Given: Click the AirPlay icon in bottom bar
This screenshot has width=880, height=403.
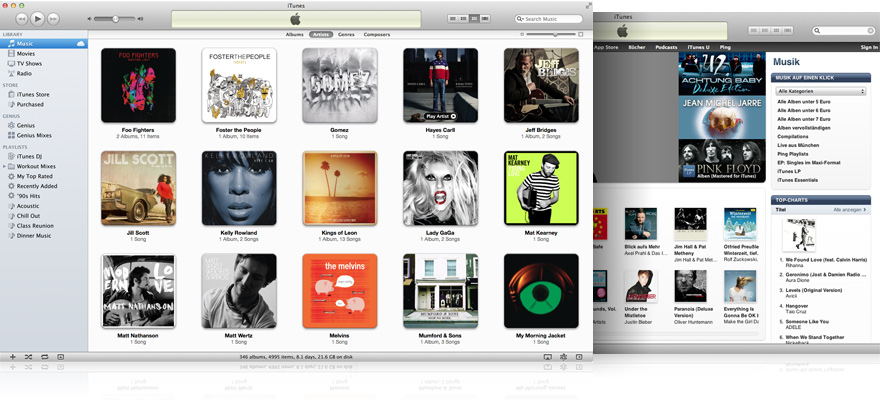Looking at the screenshot, I should coord(547,357).
